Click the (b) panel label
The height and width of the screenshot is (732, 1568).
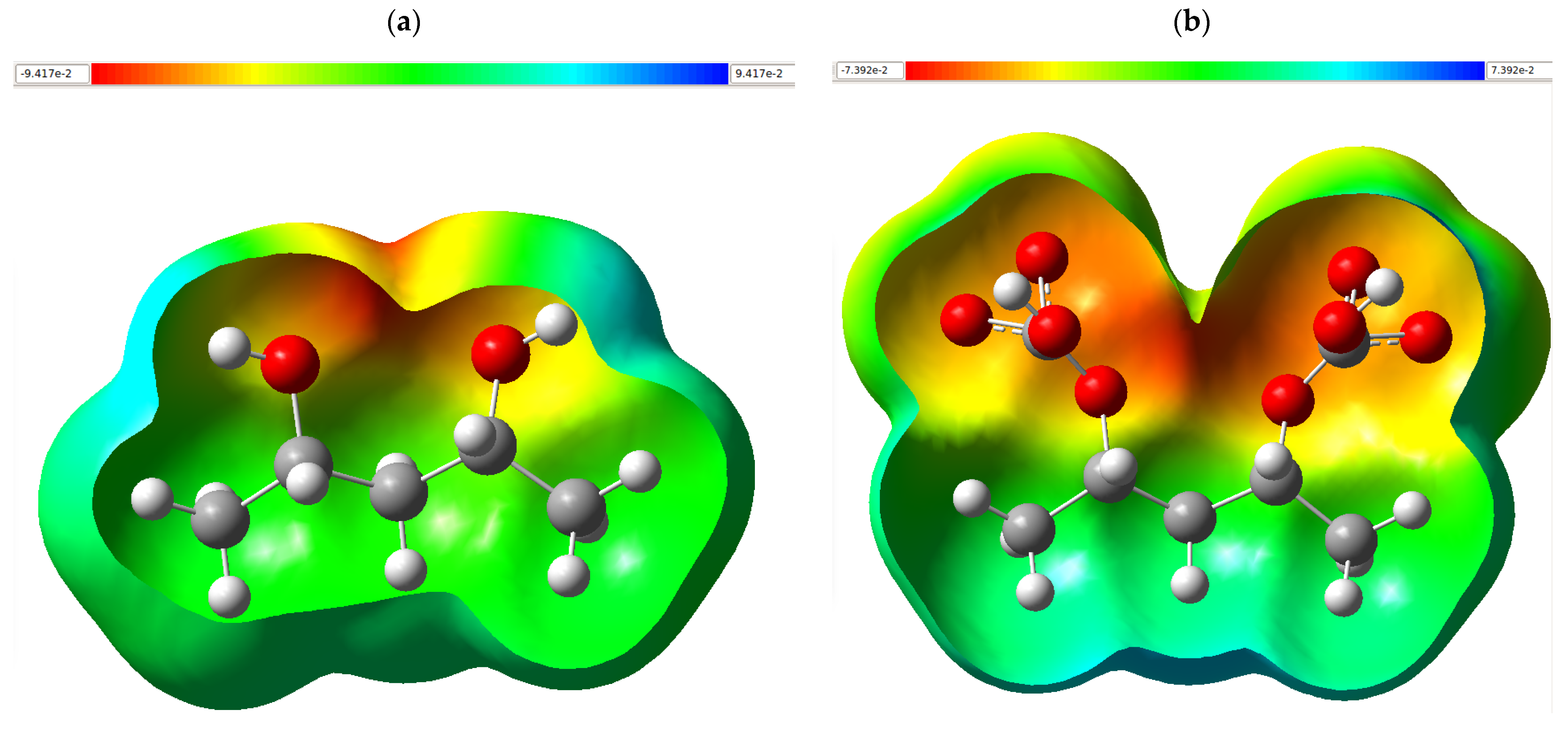click(1191, 22)
